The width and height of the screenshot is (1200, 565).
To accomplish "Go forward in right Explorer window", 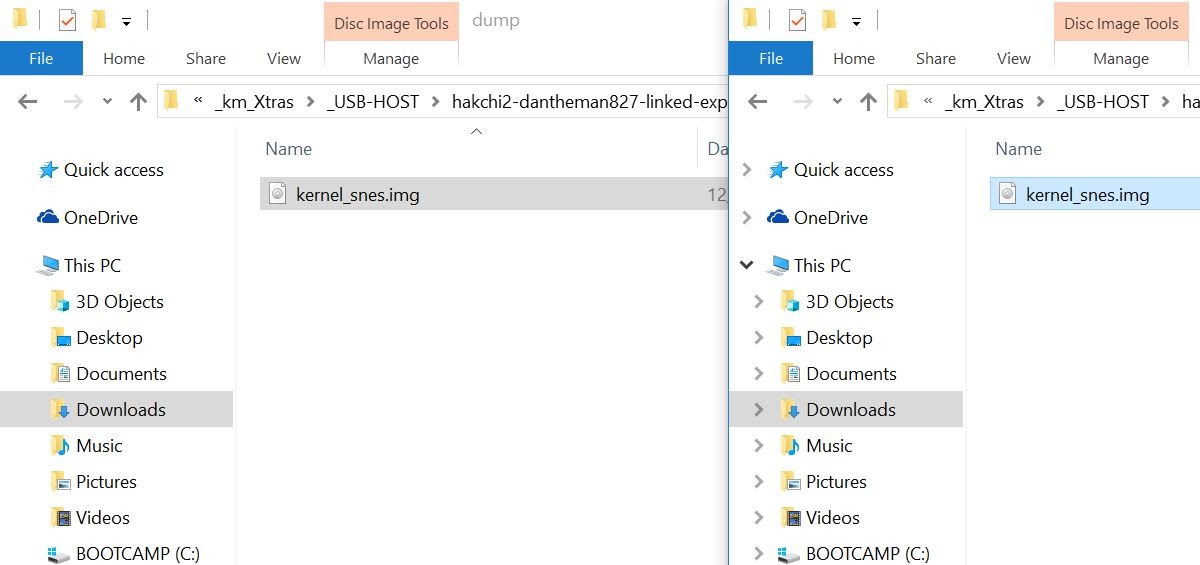I will coord(803,101).
